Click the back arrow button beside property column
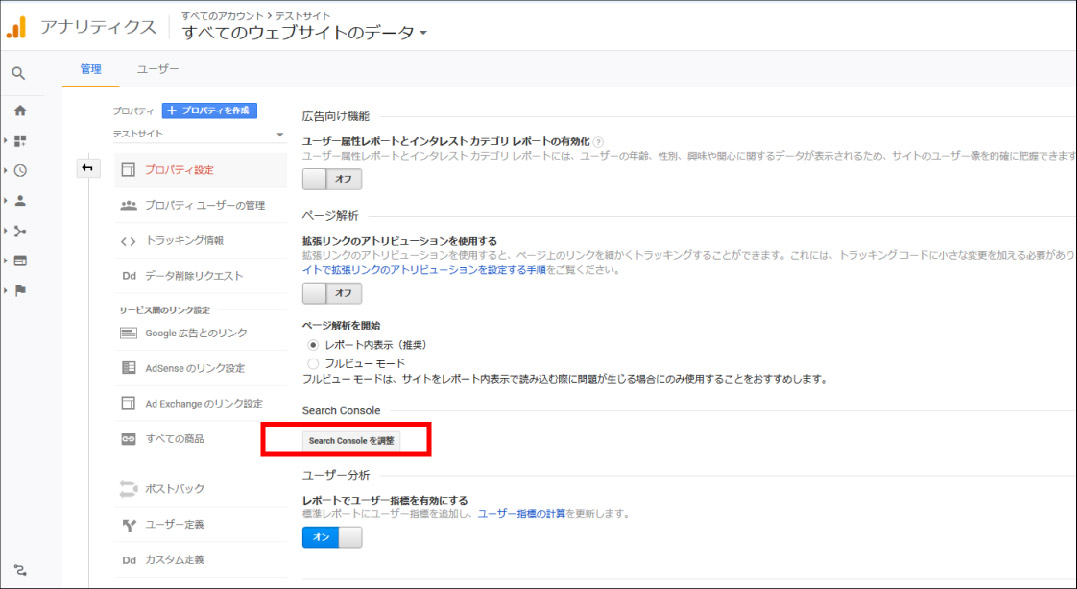 [87, 168]
